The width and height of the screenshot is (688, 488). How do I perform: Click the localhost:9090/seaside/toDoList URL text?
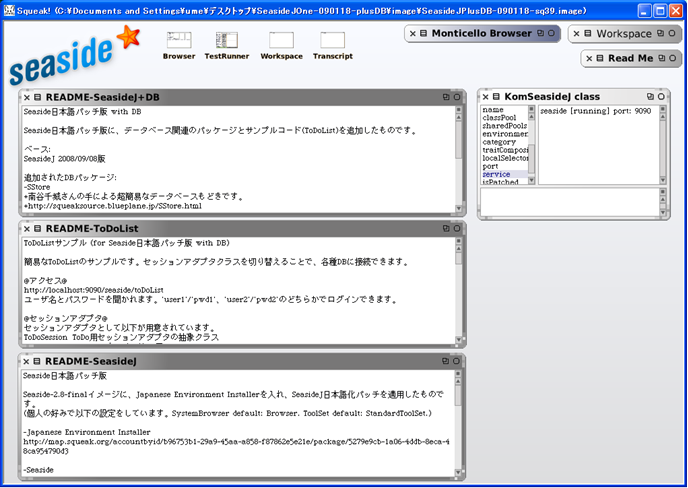click(x=93, y=290)
